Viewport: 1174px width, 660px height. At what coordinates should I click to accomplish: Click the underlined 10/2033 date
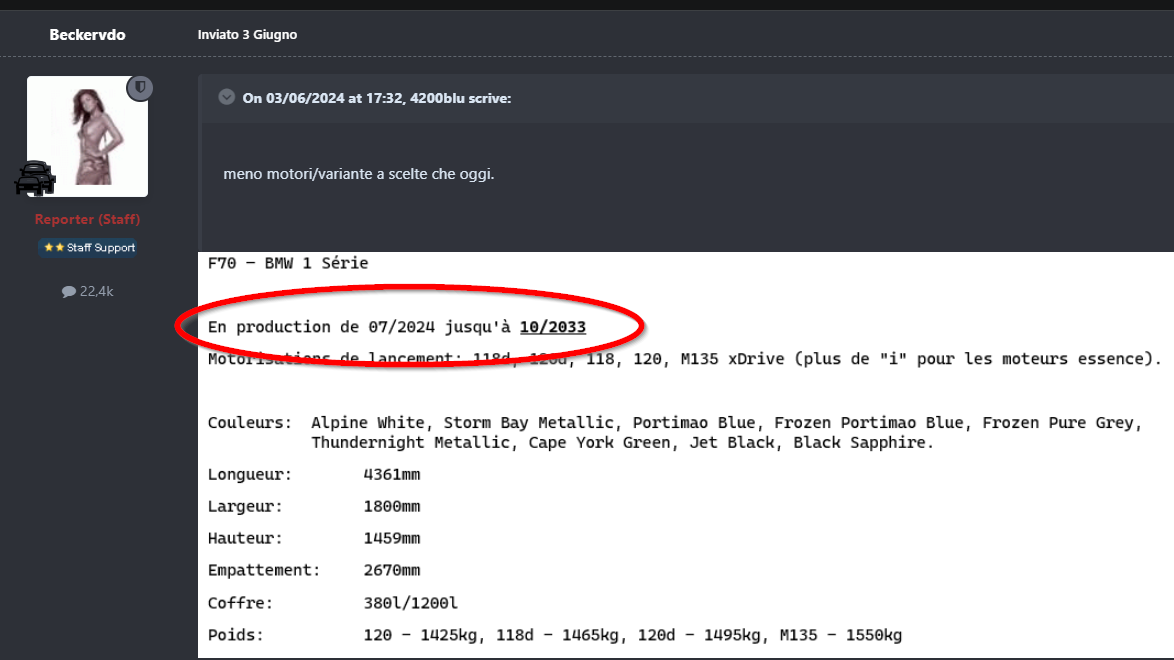point(552,327)
